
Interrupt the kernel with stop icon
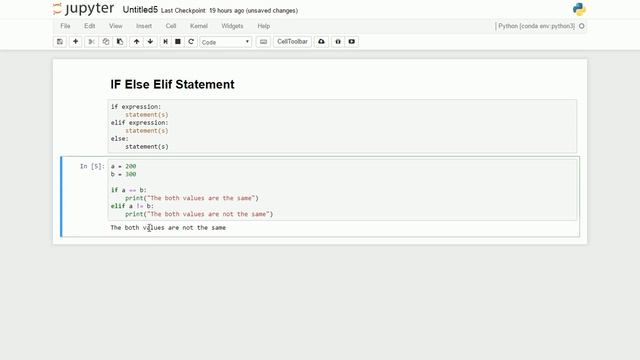point(178,42)
